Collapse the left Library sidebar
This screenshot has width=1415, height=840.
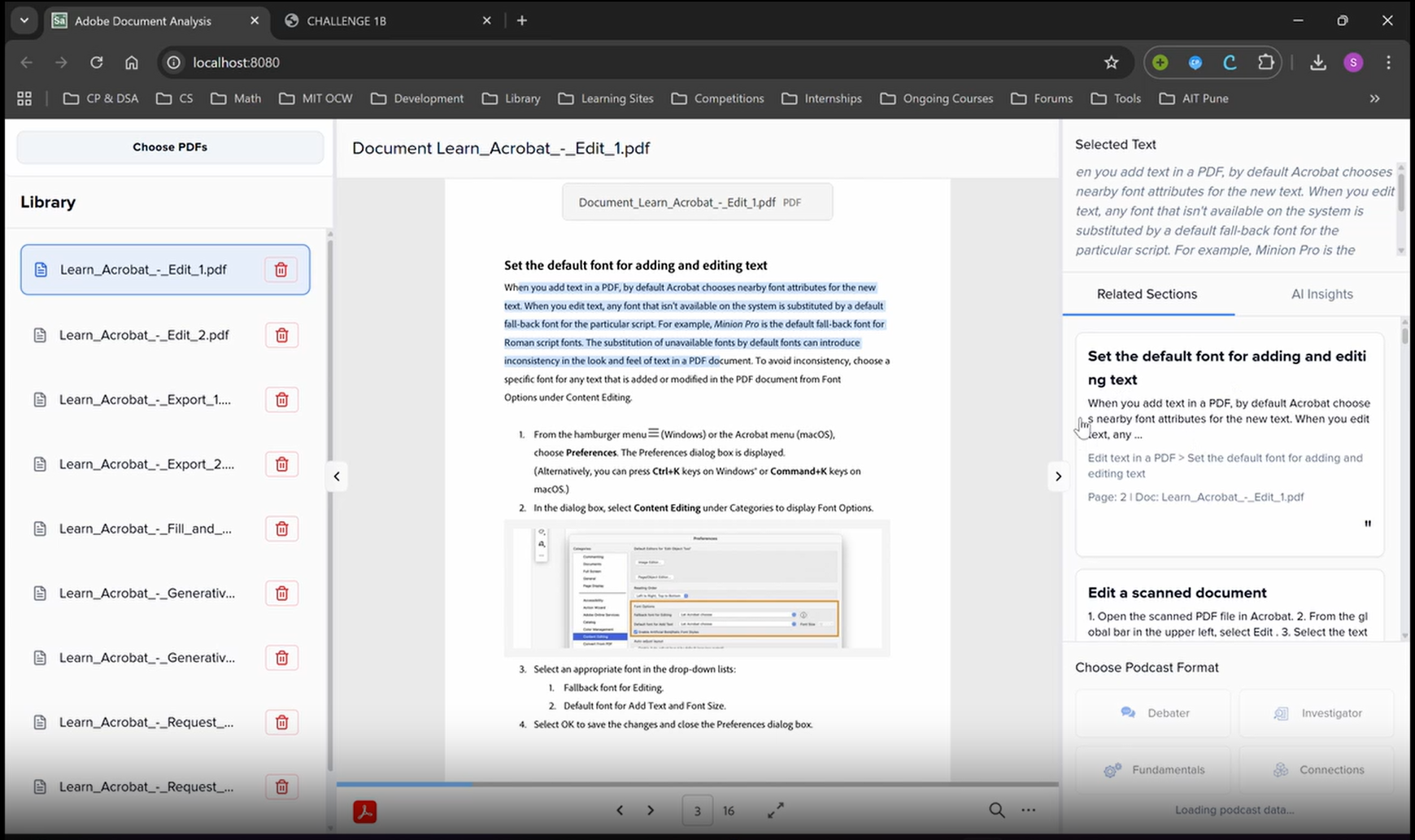[x=337, y=477]
